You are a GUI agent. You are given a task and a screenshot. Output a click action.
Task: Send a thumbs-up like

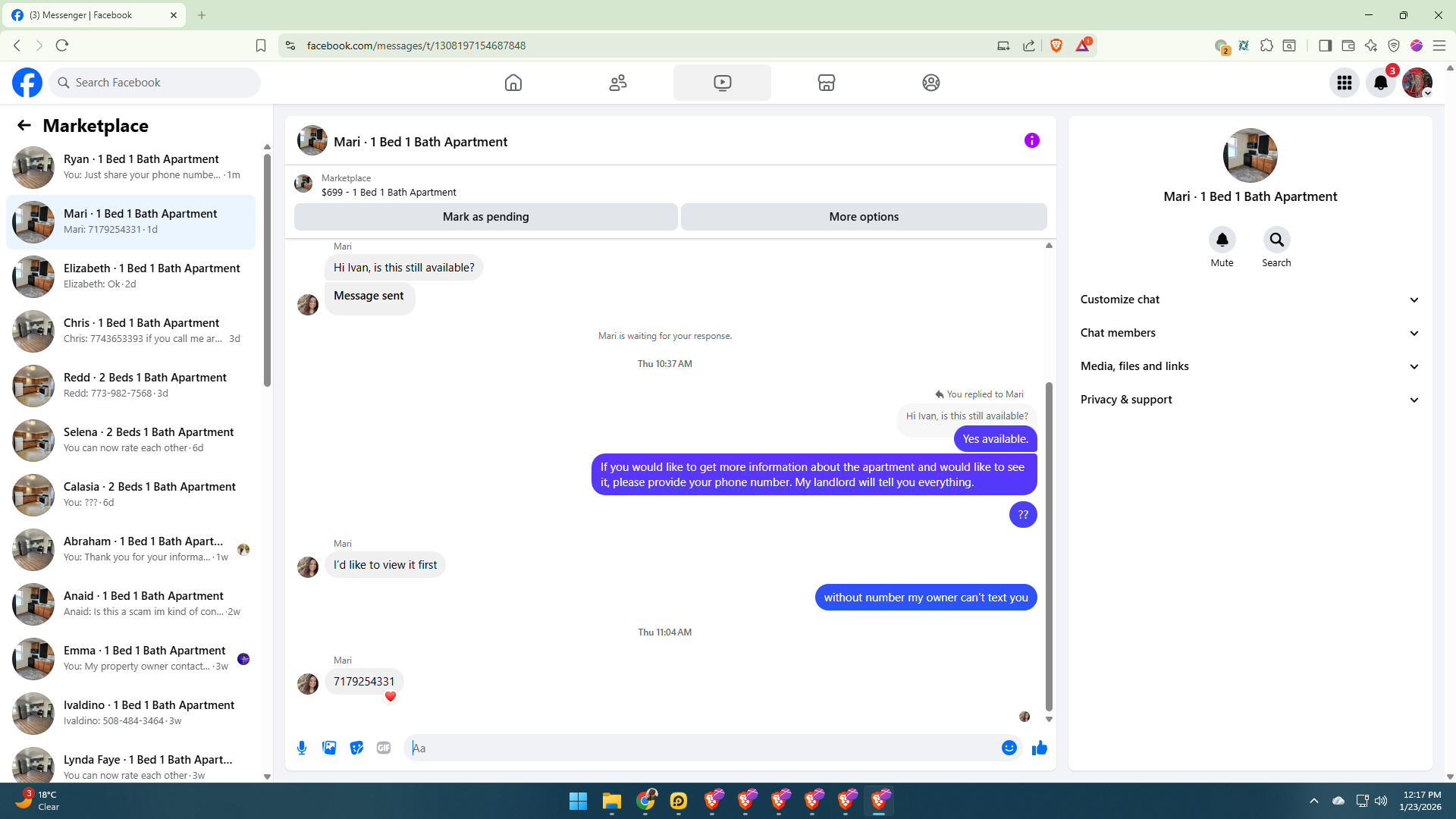click(1039, 748)
